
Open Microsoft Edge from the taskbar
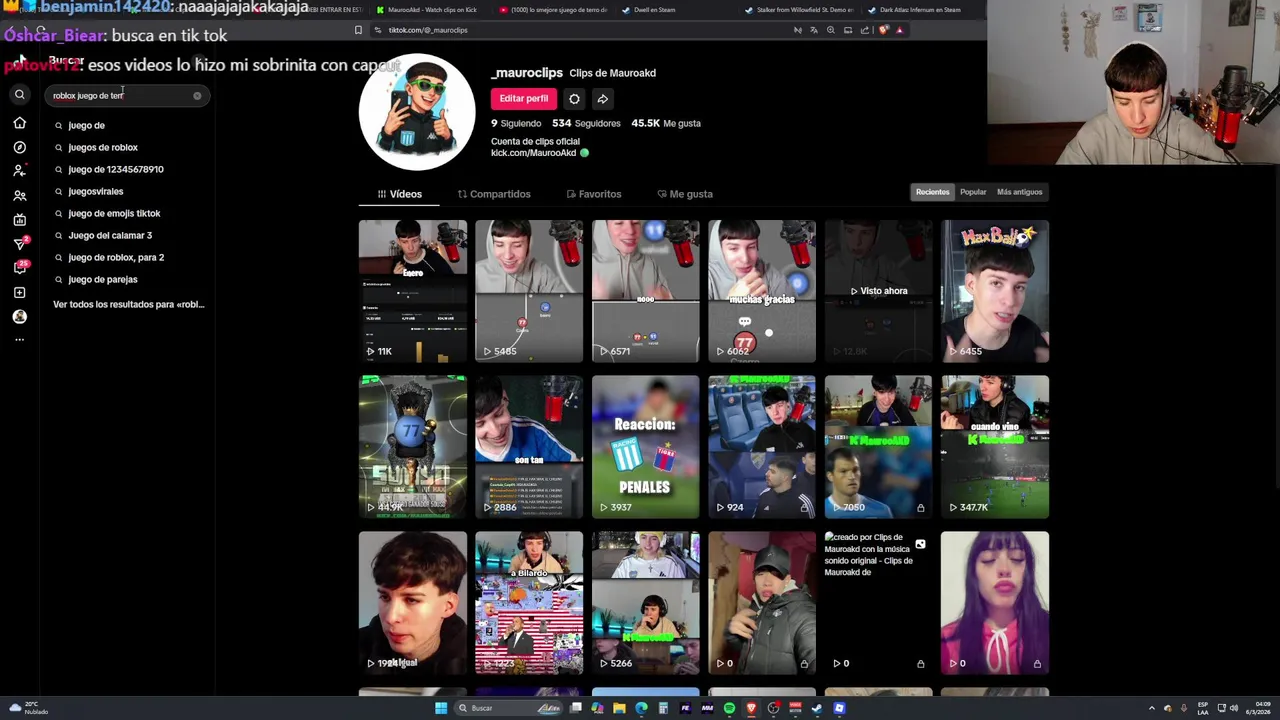point(641,708)
